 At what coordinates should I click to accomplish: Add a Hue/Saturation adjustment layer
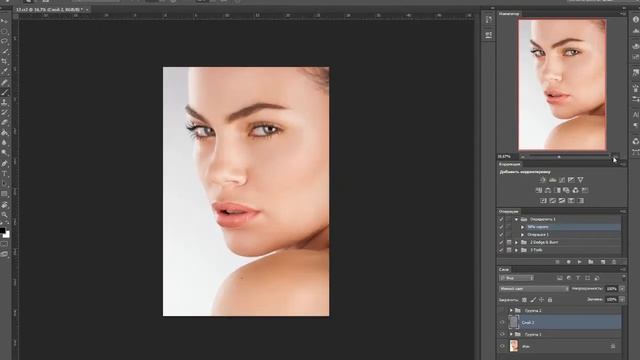539,191
